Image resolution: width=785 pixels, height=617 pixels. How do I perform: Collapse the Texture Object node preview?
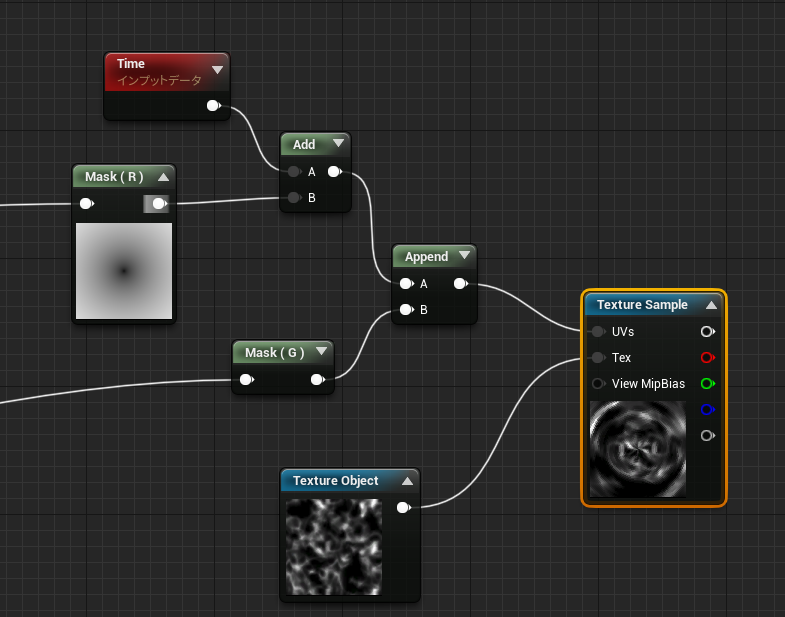[408, 481]
